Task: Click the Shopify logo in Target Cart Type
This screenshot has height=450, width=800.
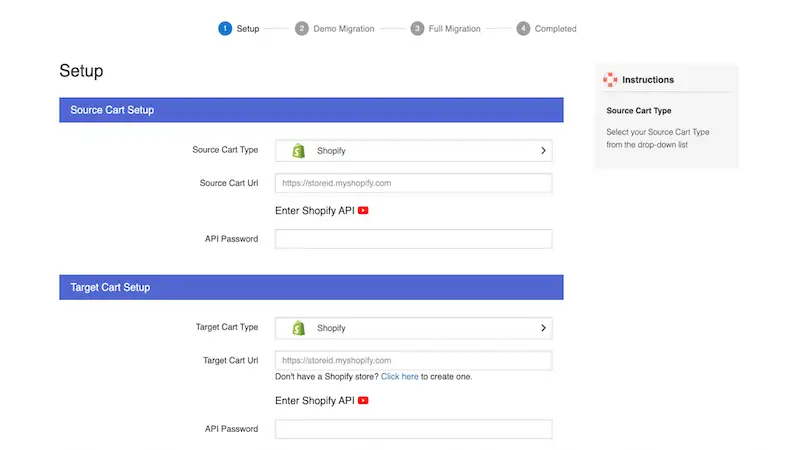Action: pos(298,328)
